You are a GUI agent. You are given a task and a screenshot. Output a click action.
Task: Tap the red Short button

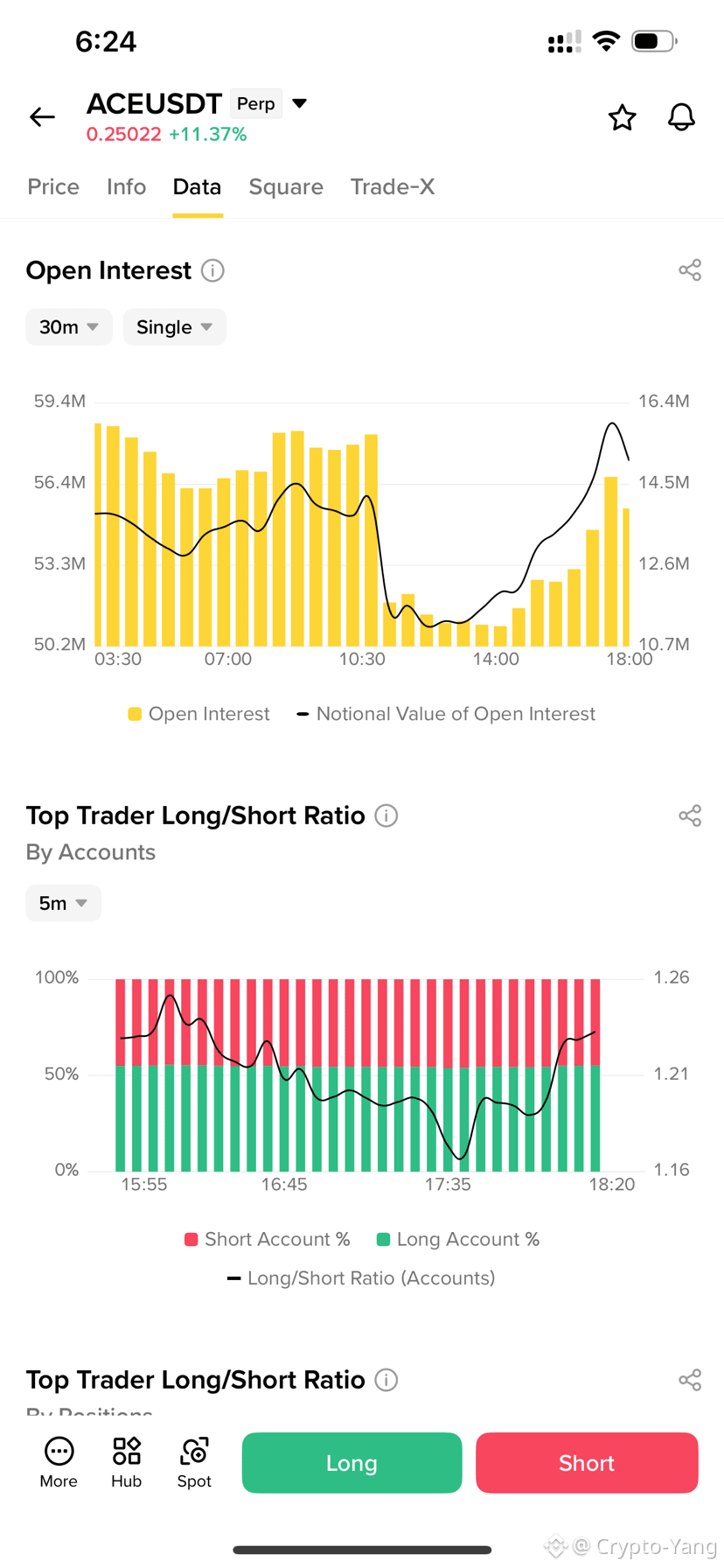point(587,1463)
